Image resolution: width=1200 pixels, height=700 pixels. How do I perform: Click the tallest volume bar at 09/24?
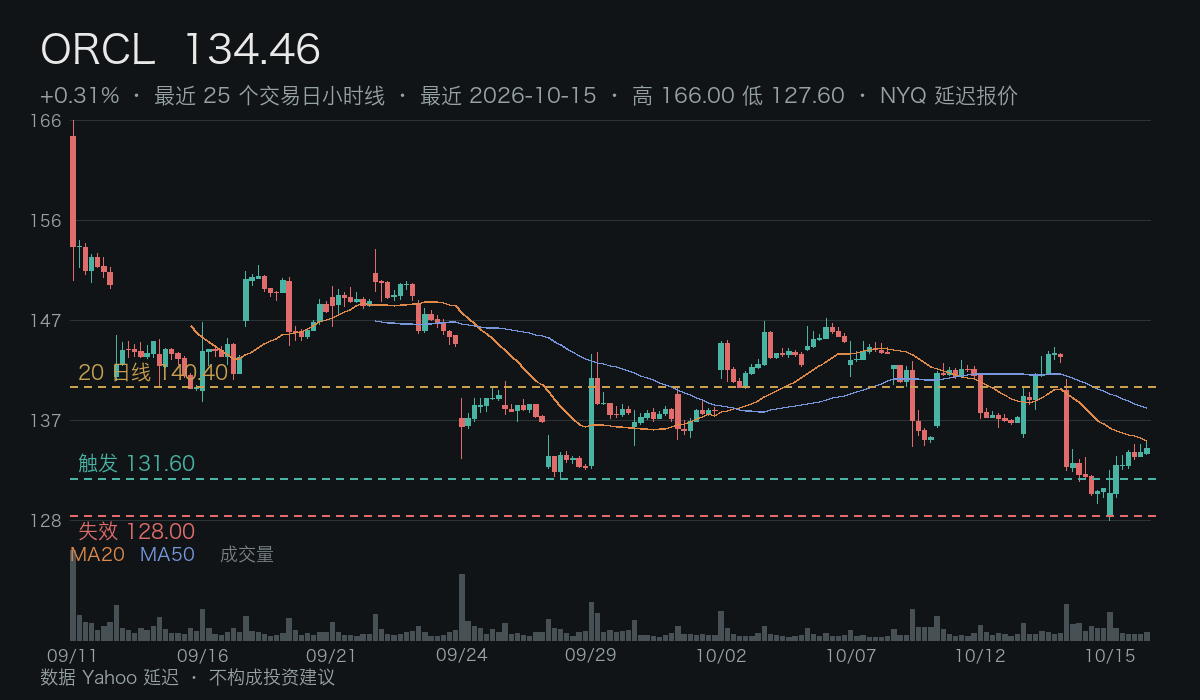tap(462, 607)
